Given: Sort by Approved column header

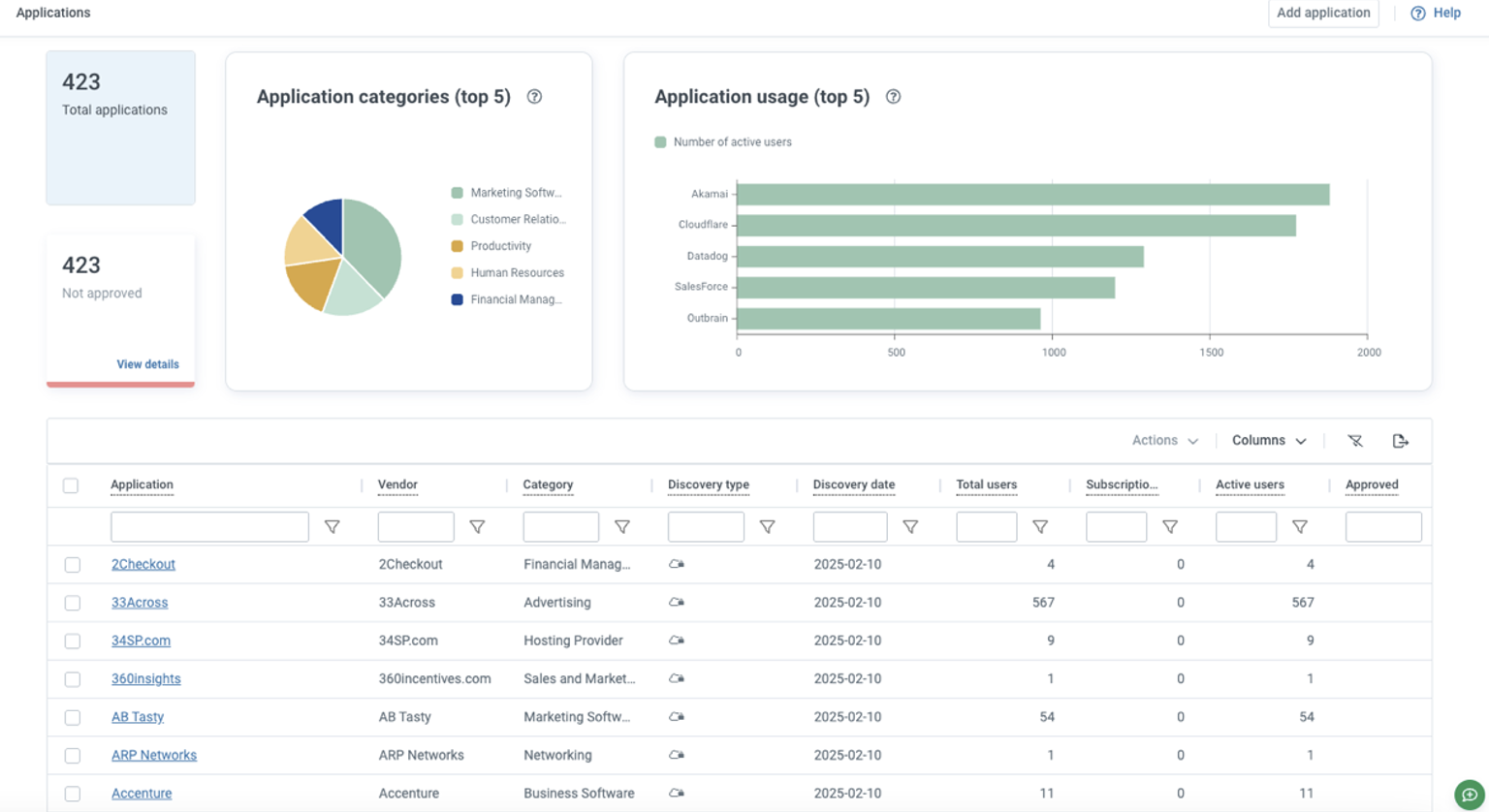Looking at the screenshot, I should [1372, 484].
